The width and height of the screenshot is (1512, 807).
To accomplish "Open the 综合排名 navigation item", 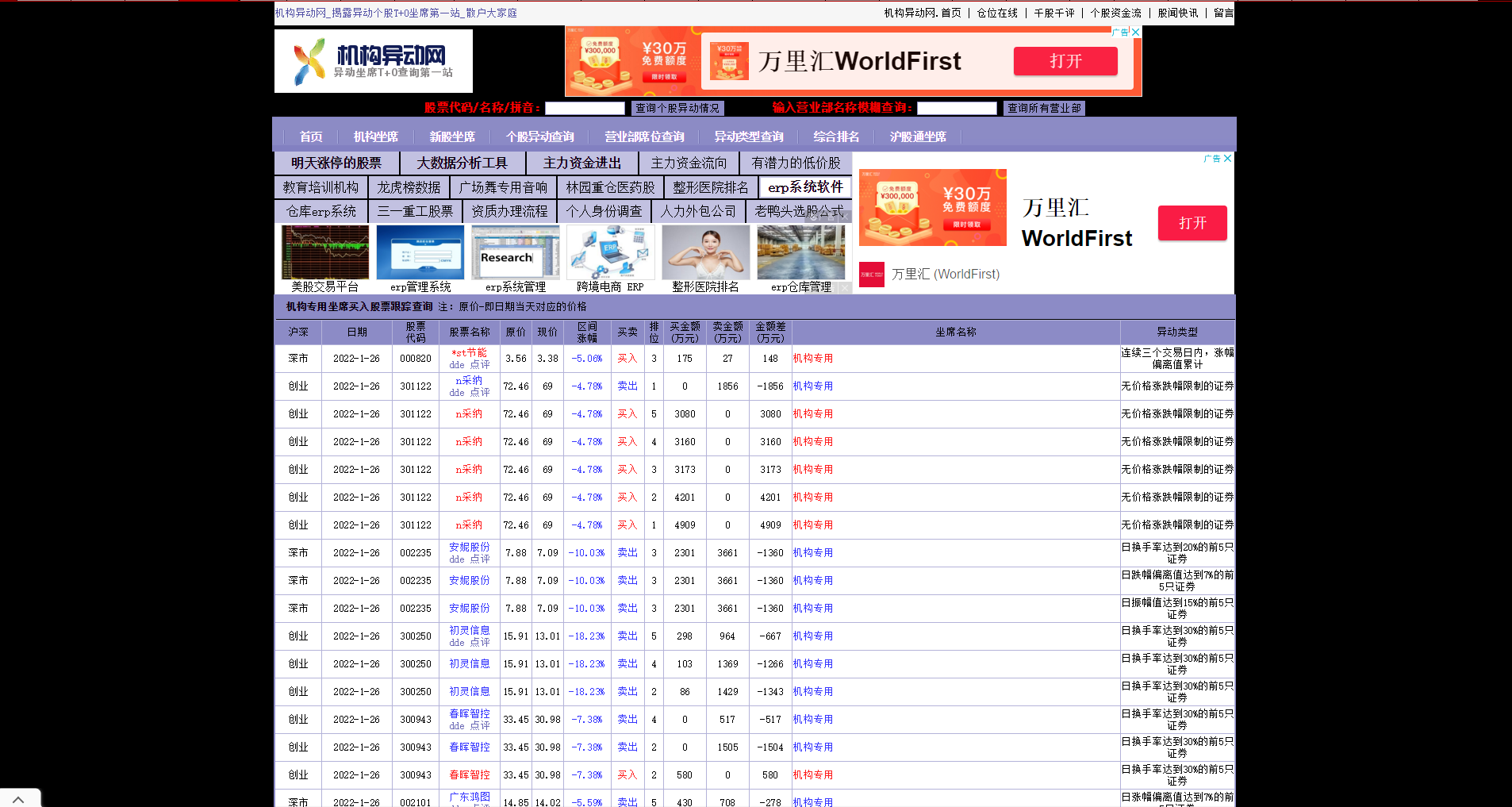I will coord(836,136).
